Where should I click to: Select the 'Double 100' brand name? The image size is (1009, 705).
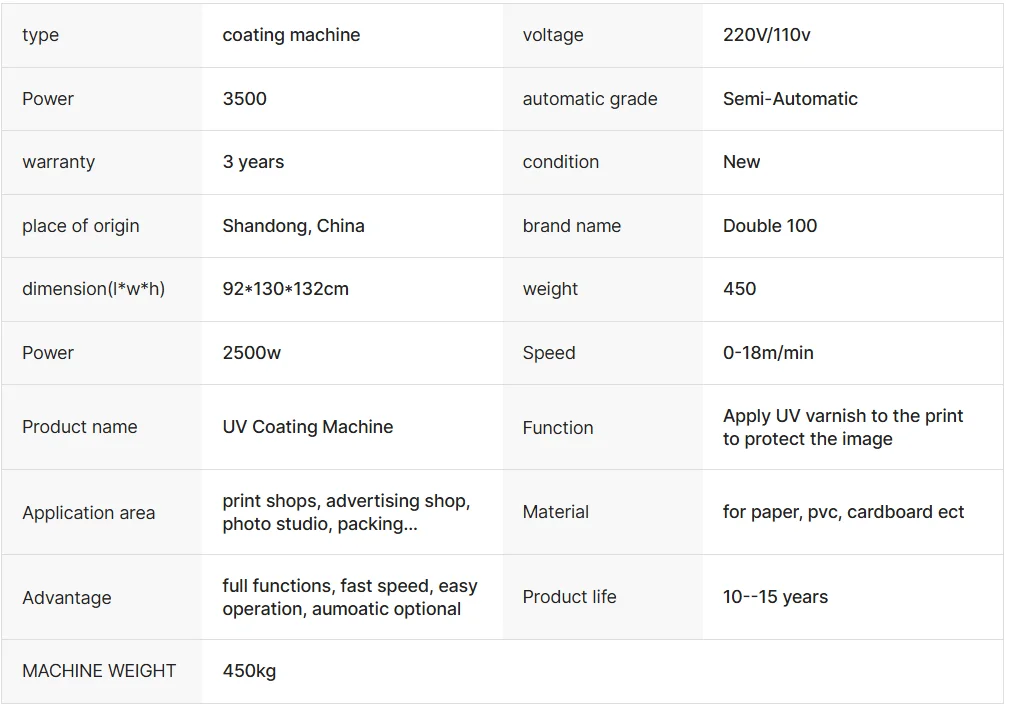pyautogui.click(x=770, y=226)
